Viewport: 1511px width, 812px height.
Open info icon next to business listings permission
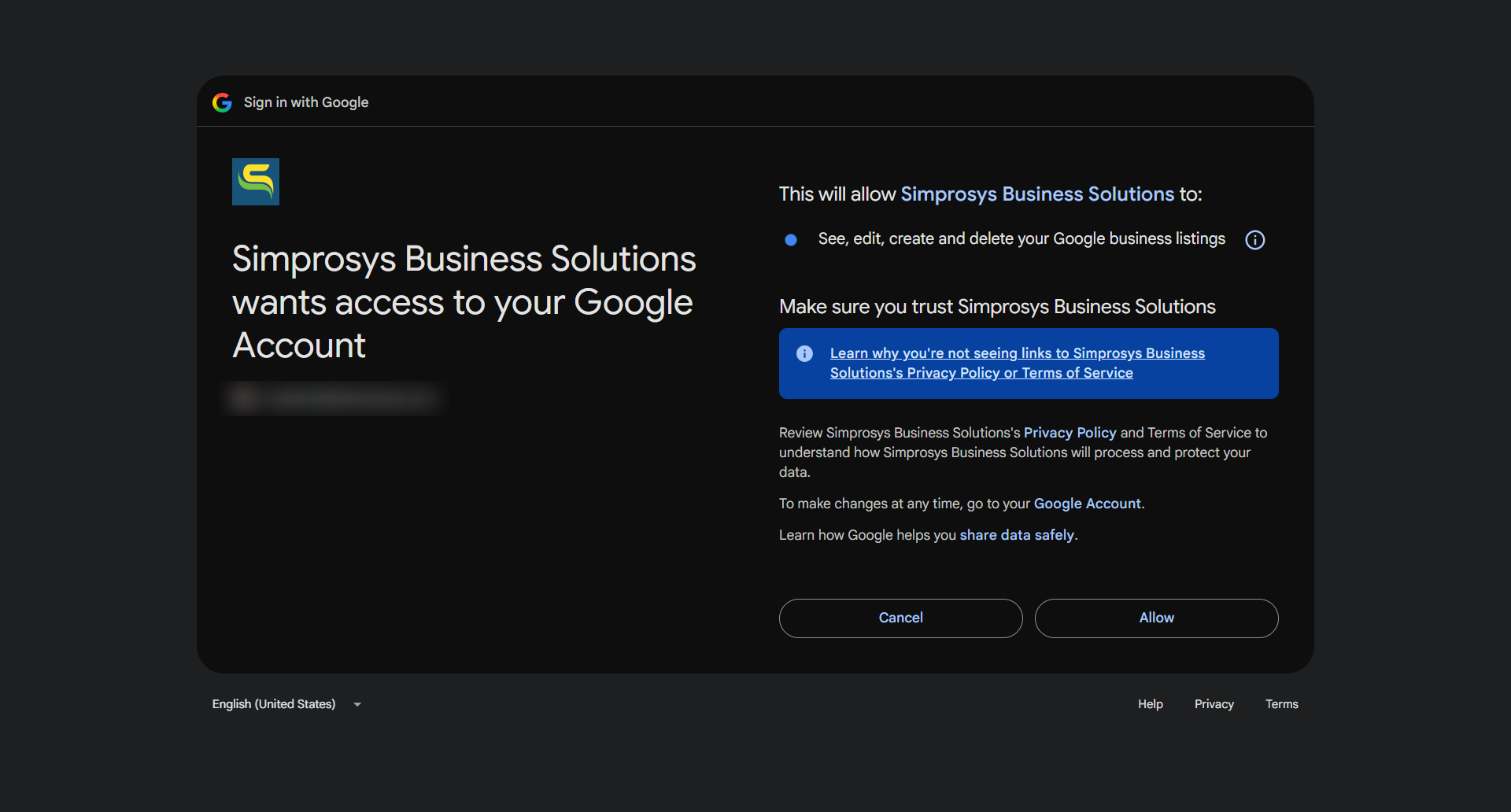[1255, 240]
